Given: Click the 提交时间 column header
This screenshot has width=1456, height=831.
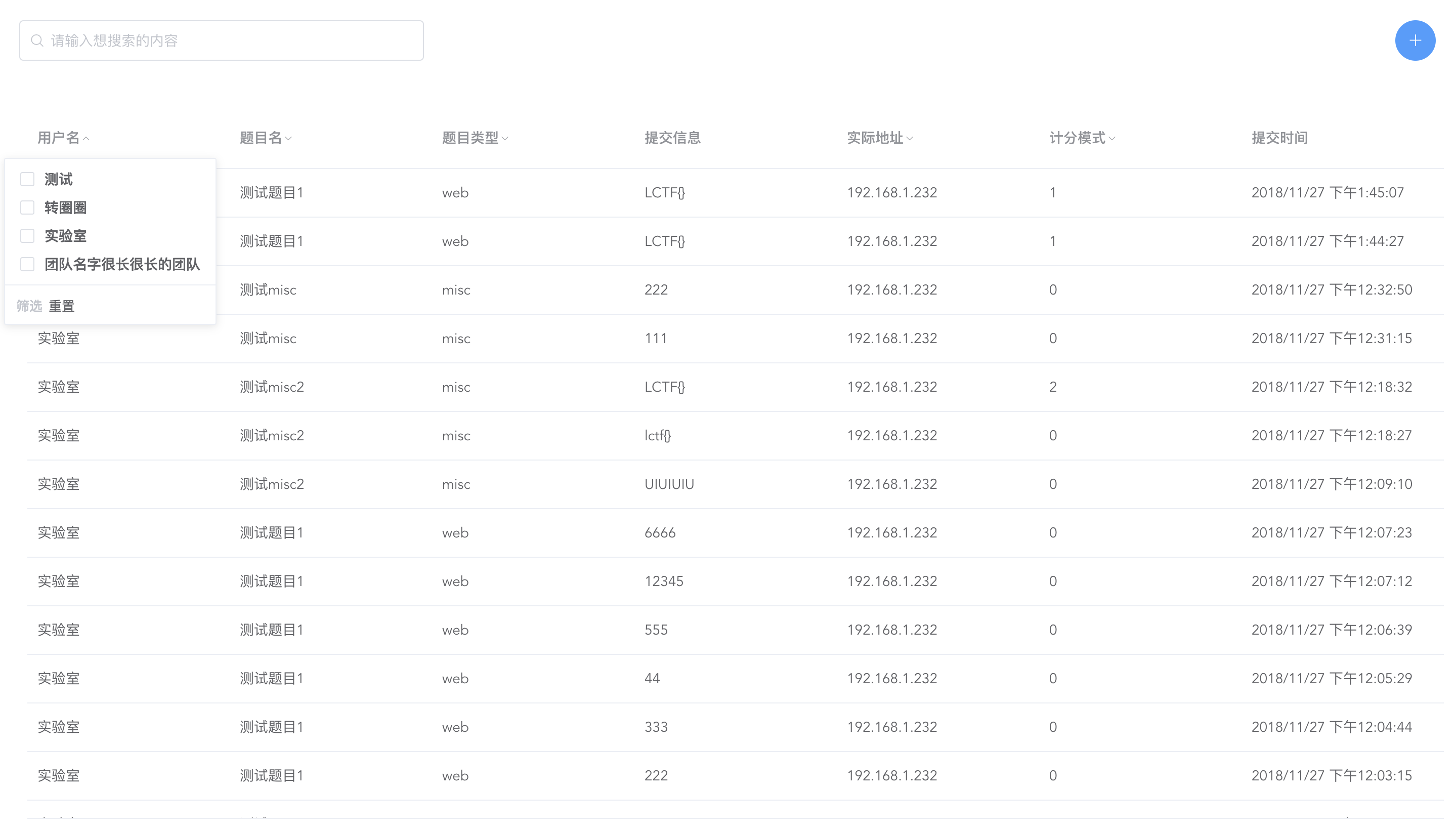Looking at the screenshot, I should pos(1279,138).
